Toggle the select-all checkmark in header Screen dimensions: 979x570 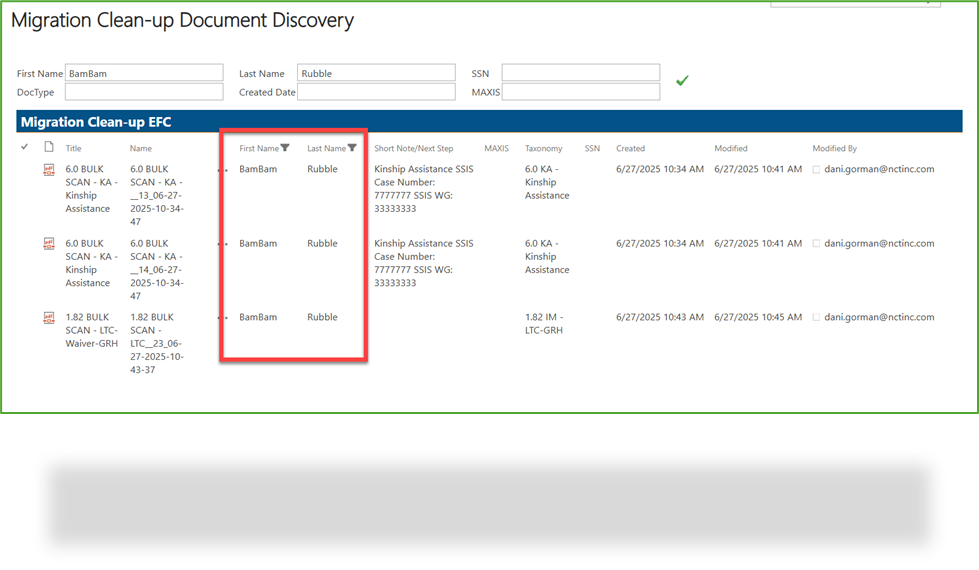click(24, 147)
